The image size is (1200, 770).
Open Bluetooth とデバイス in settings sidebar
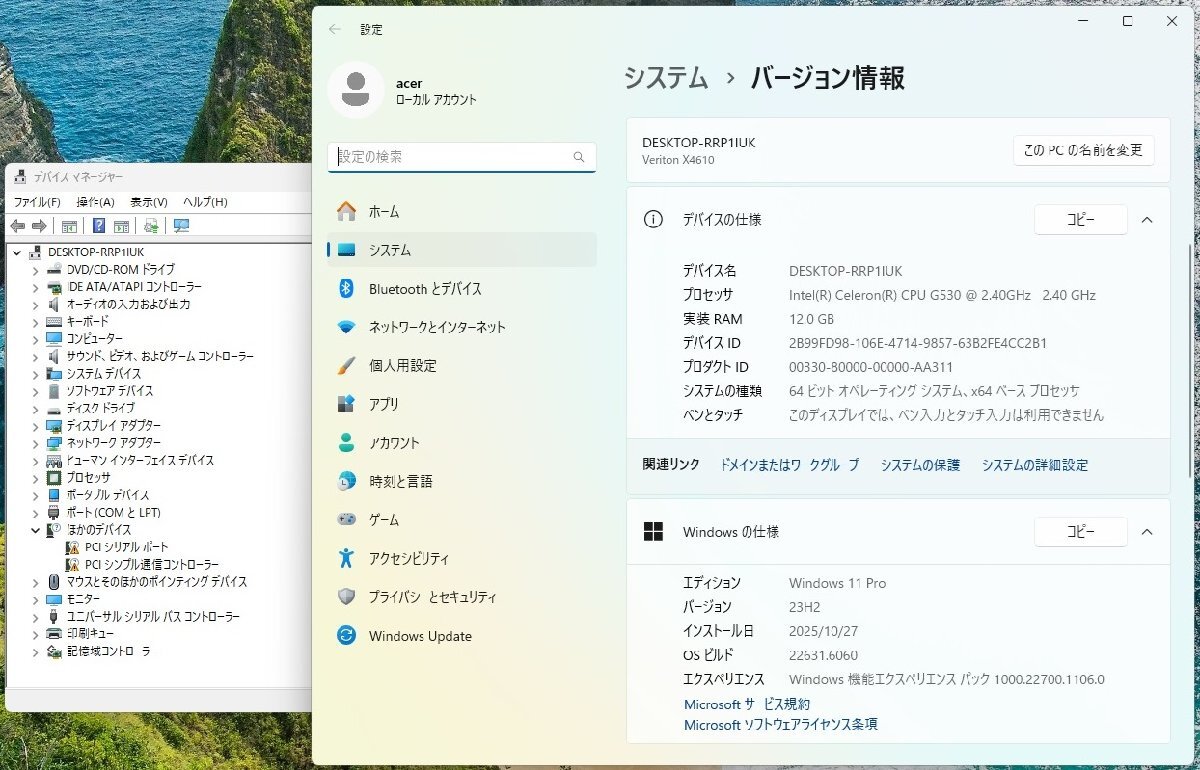[425, 289]
